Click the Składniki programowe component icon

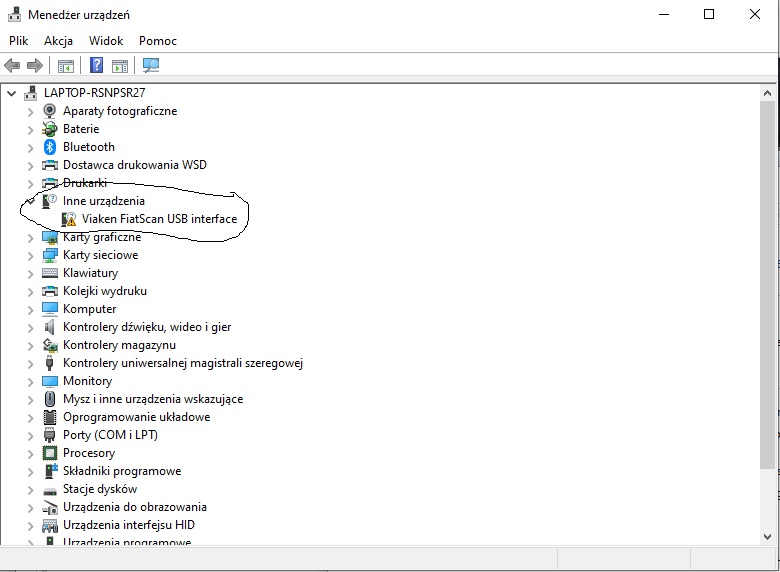(51, 471)
